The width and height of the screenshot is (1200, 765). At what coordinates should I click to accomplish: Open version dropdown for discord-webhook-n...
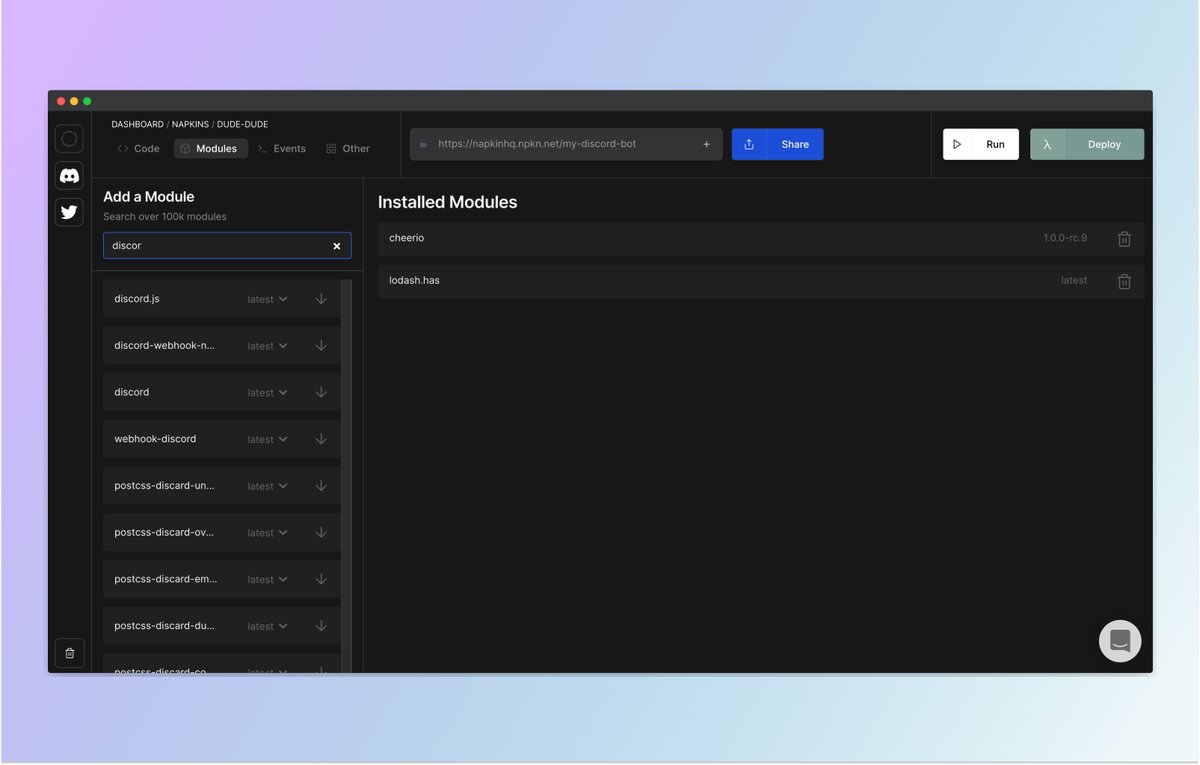point(268,346)
